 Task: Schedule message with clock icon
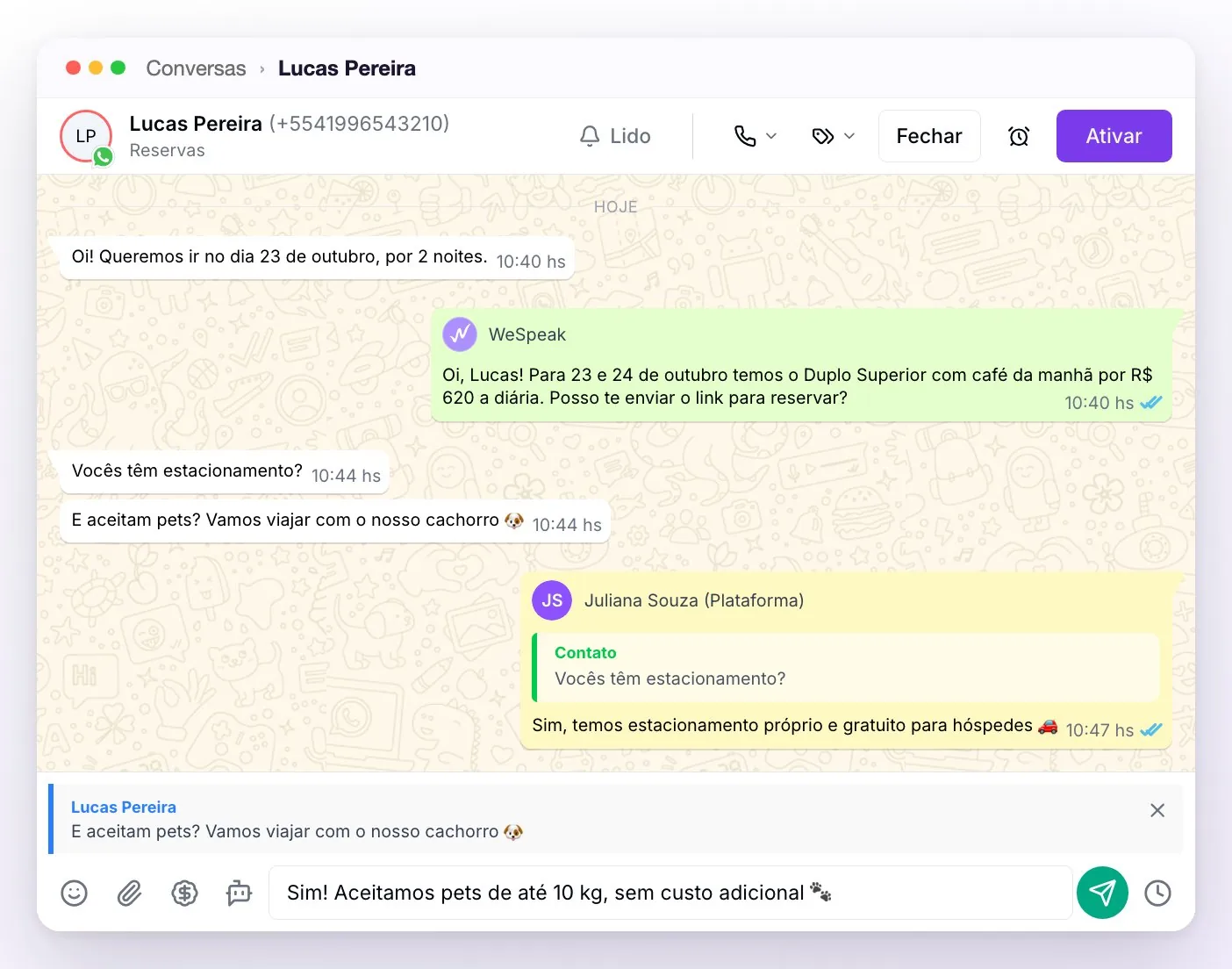tap(1157, 894)
